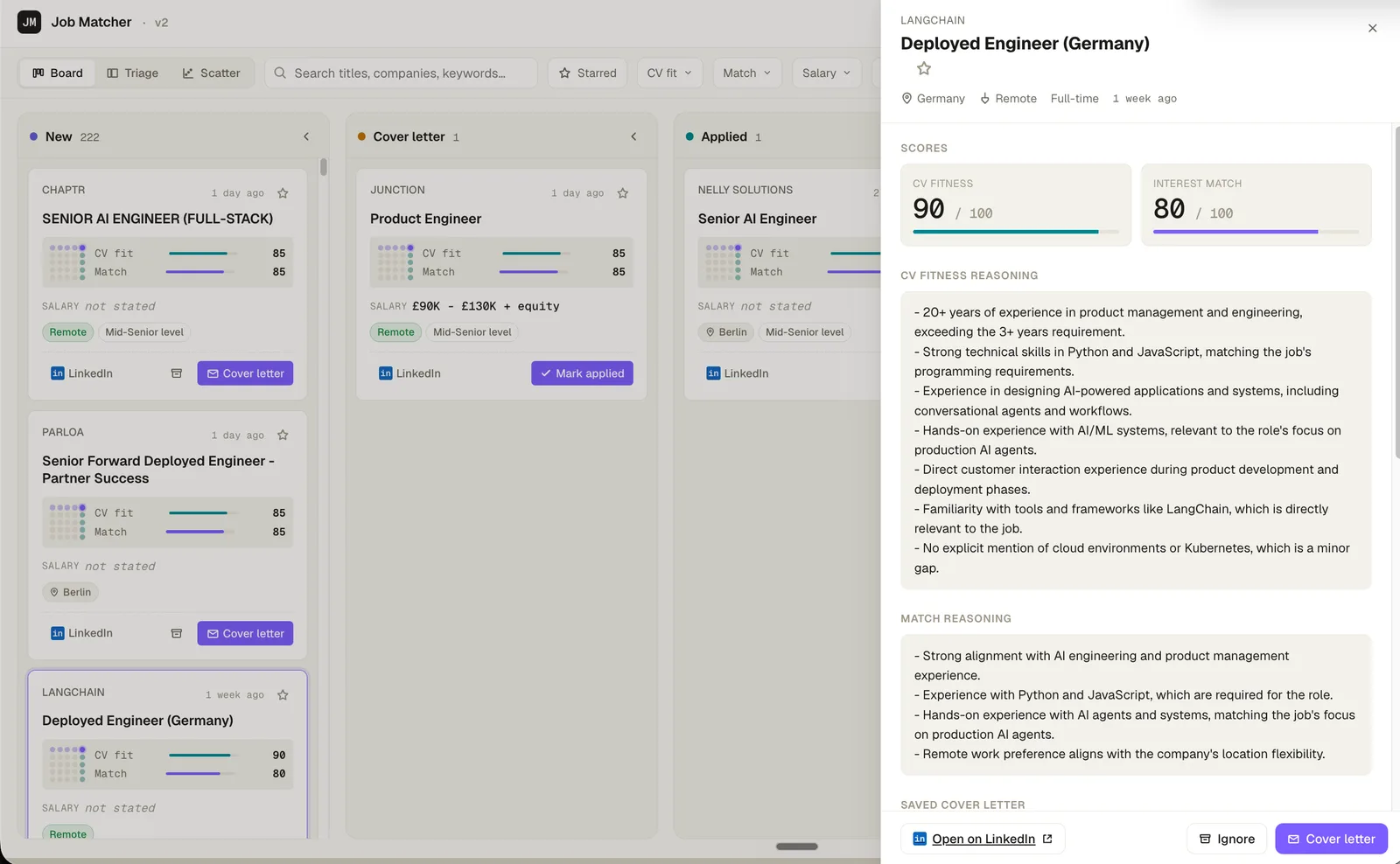1400x864 pixels.
Task: Click the Berlin location tag on Parloa card
Action: pos(70,592)
